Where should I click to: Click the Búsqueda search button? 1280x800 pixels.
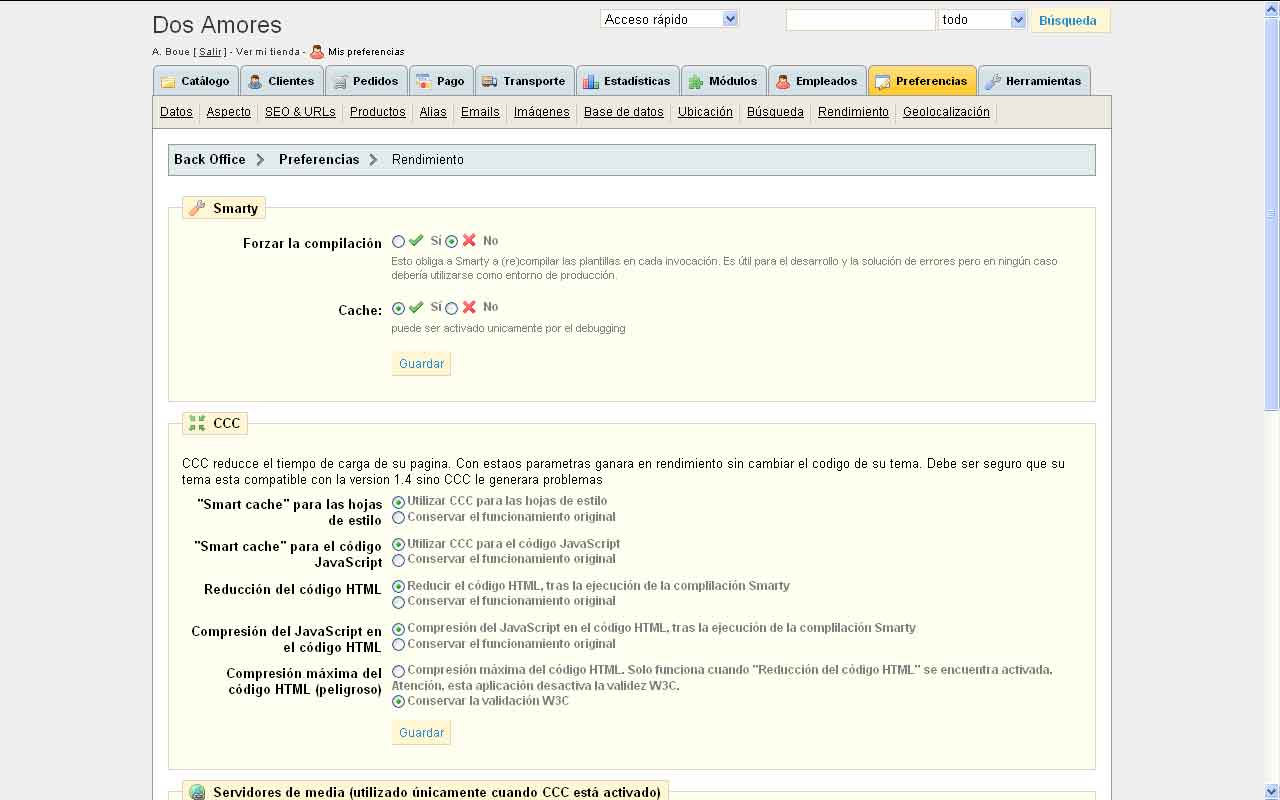click(1068, 20)
